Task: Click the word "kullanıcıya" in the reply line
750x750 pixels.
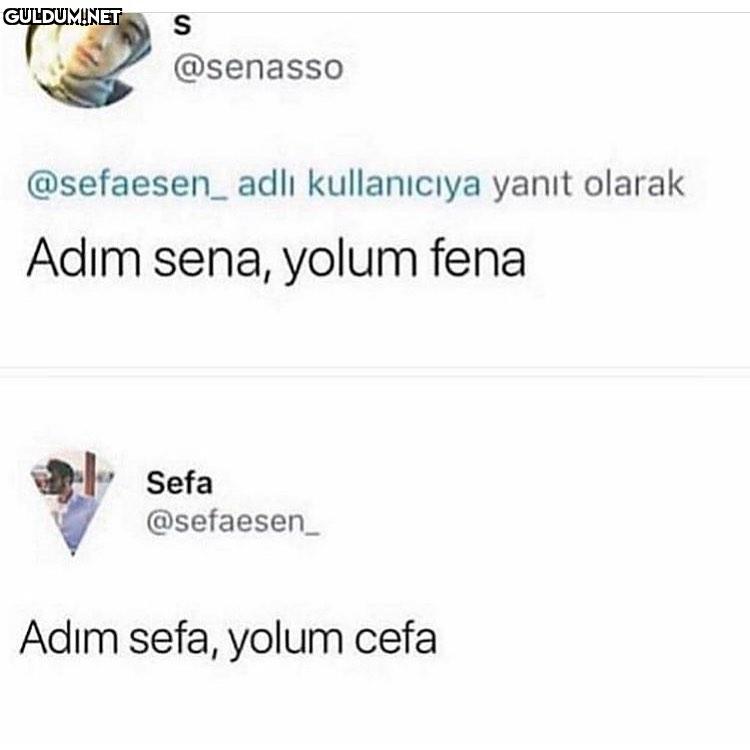Action: tap(394, 184)
